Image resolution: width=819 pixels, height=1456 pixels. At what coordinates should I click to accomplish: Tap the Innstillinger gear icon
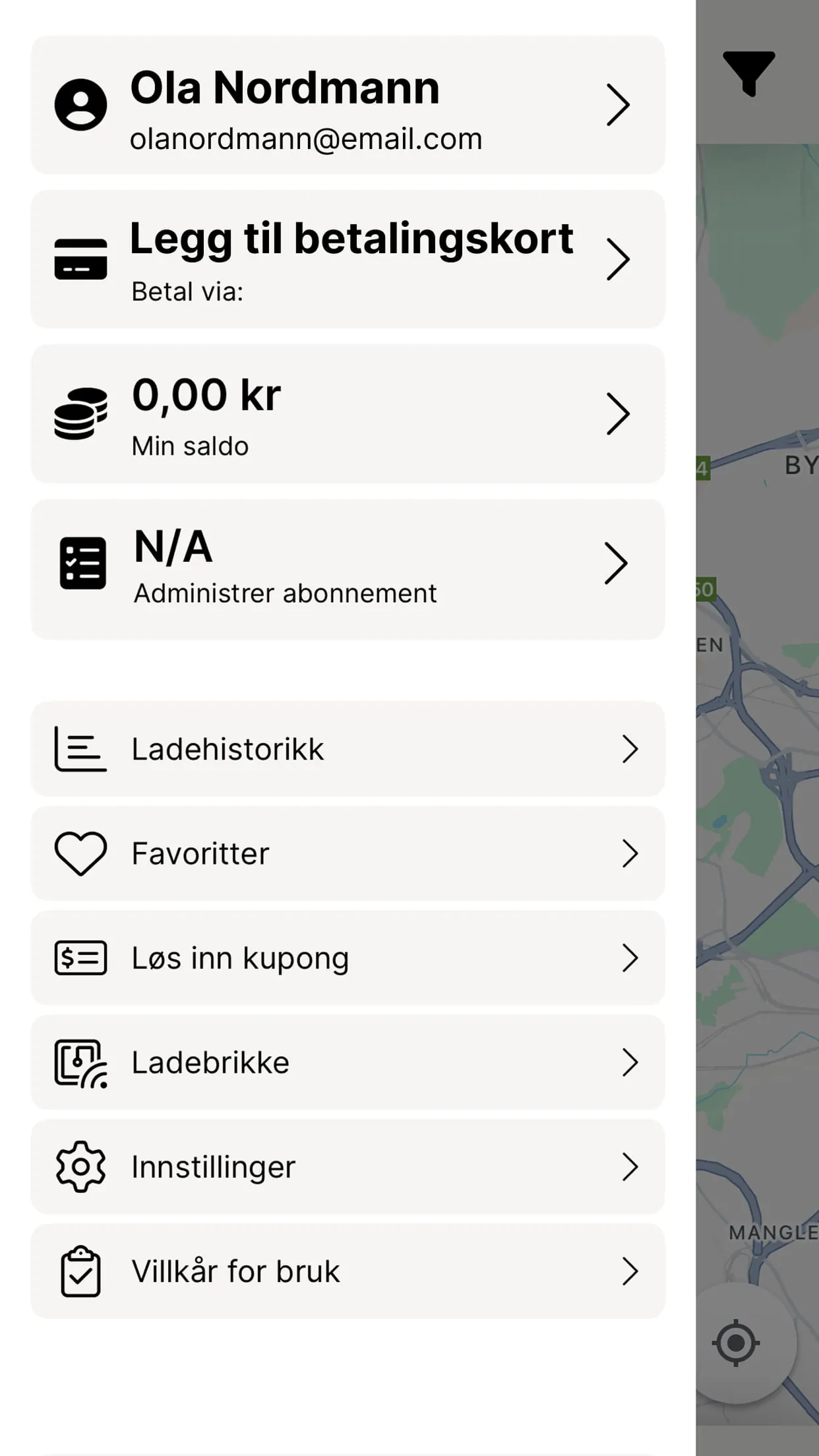pyautogui.click(x=80, y=1167)
